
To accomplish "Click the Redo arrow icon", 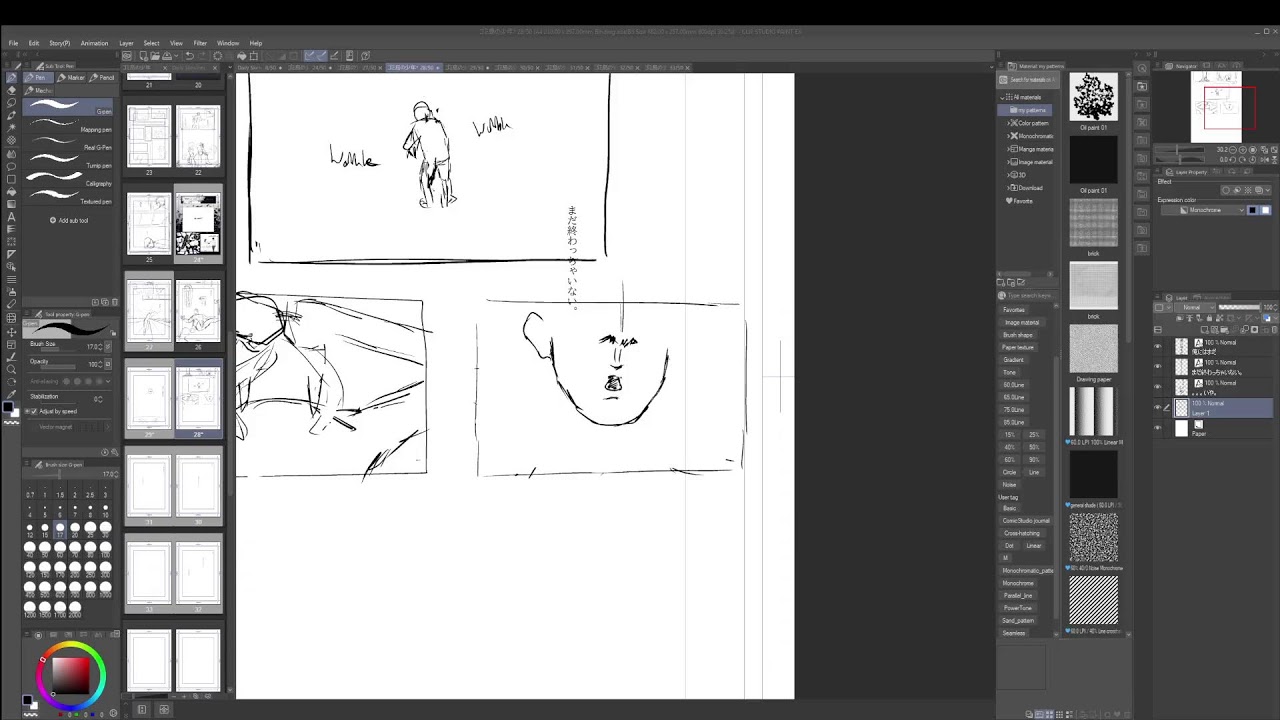I will [202, 56].
